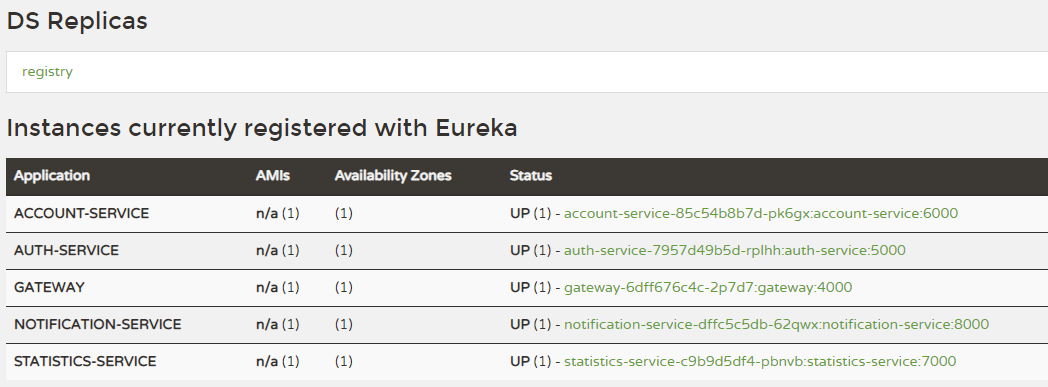Click the Availability Zones column header
The image size is (1048, 387).
[x=393, y=176]
